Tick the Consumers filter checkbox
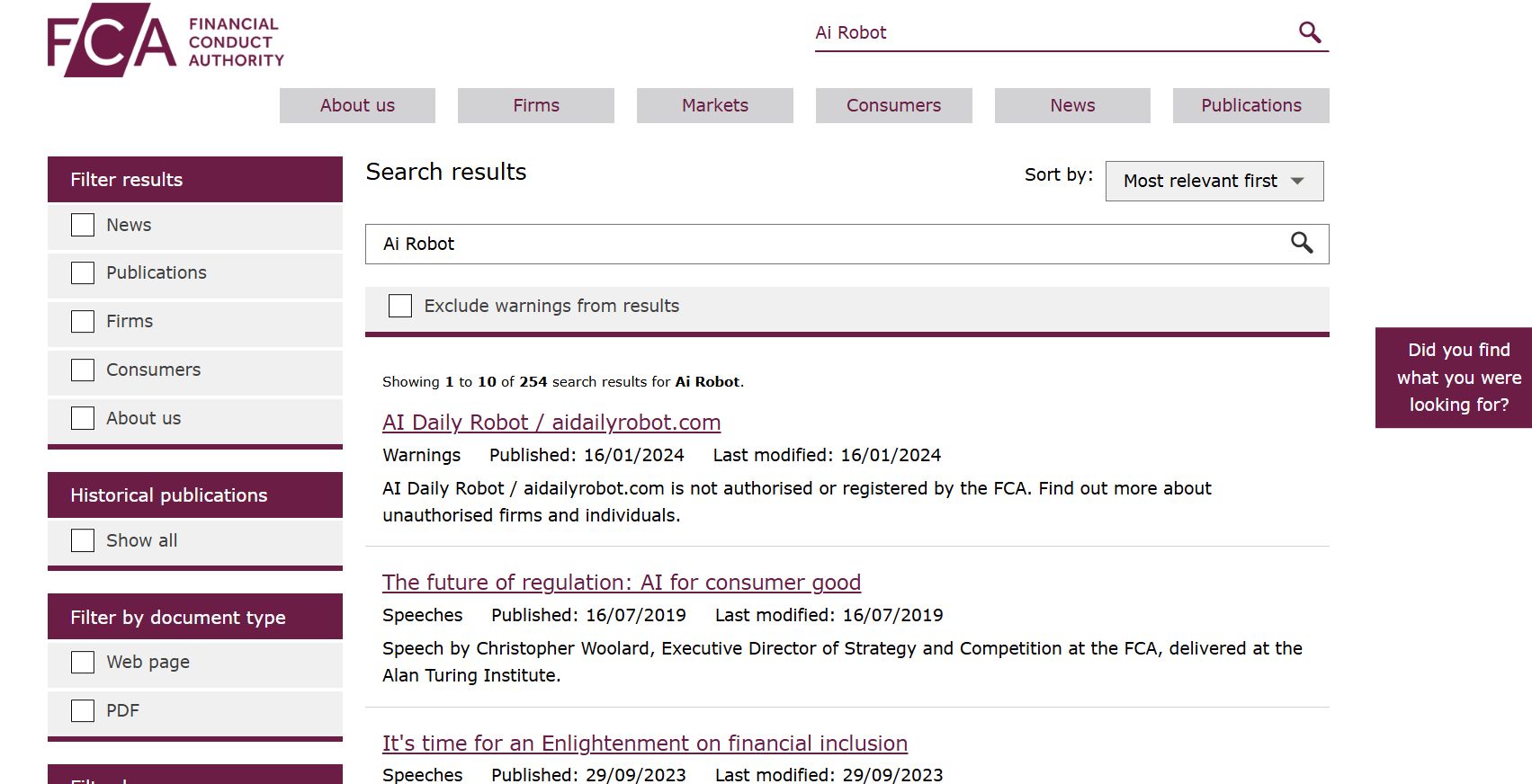 pos(83,370)
